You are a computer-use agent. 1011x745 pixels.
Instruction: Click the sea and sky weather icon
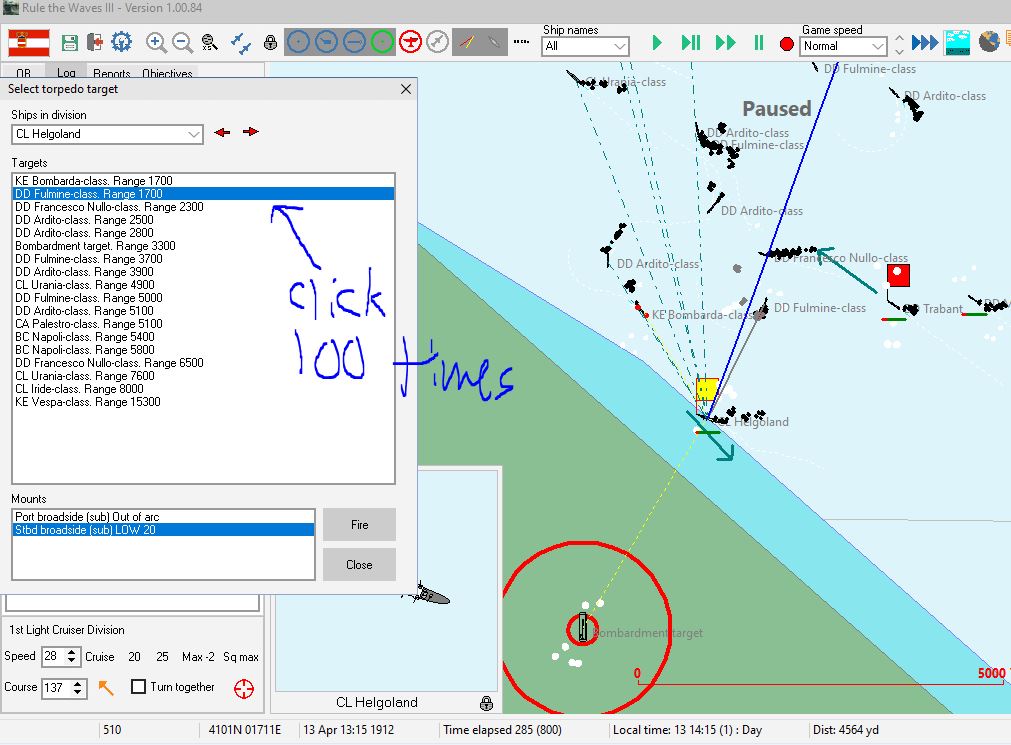click(x=957, y=43)
